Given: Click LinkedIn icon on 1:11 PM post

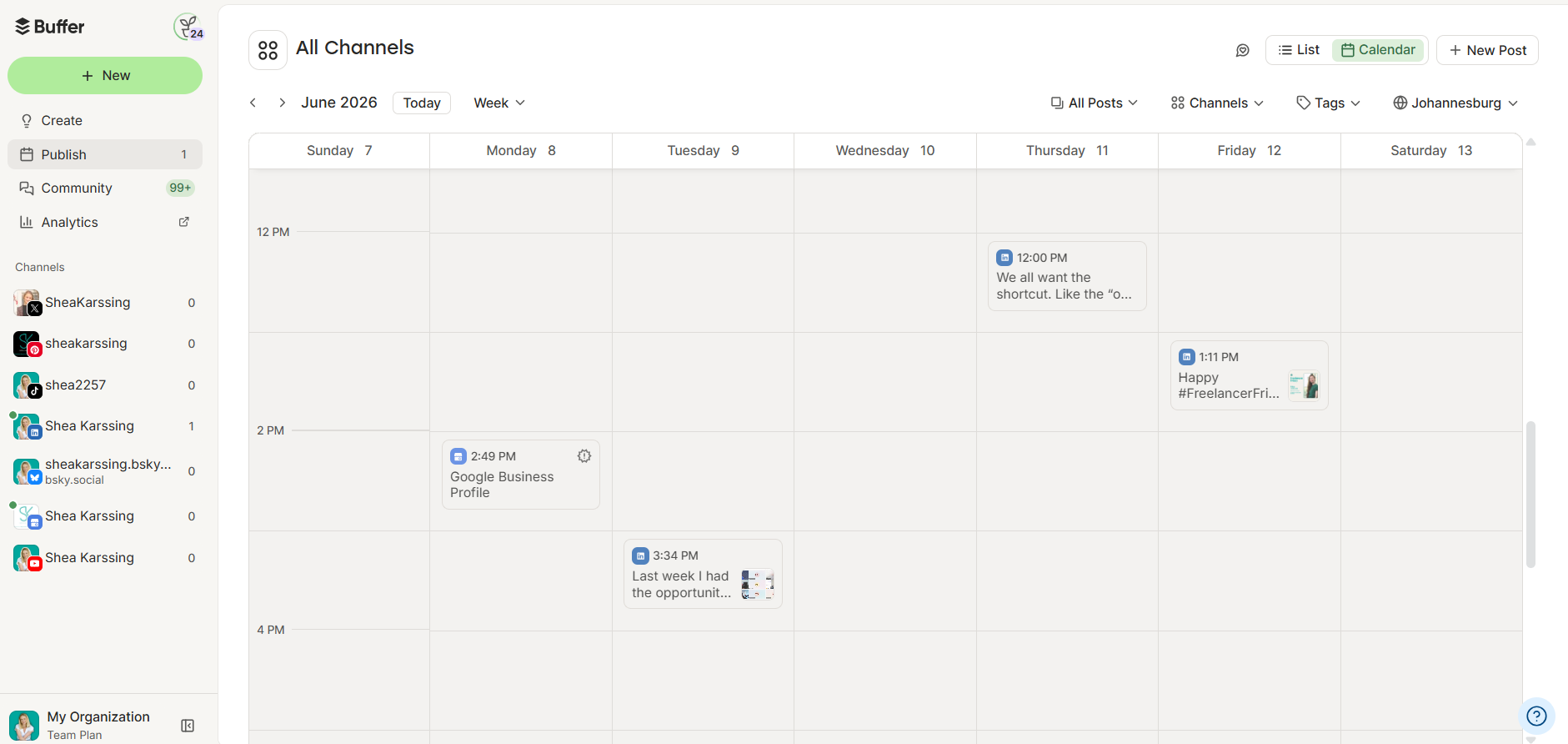Looking at the screenshot, I should pyautogui.click(x=1187, y=357).
